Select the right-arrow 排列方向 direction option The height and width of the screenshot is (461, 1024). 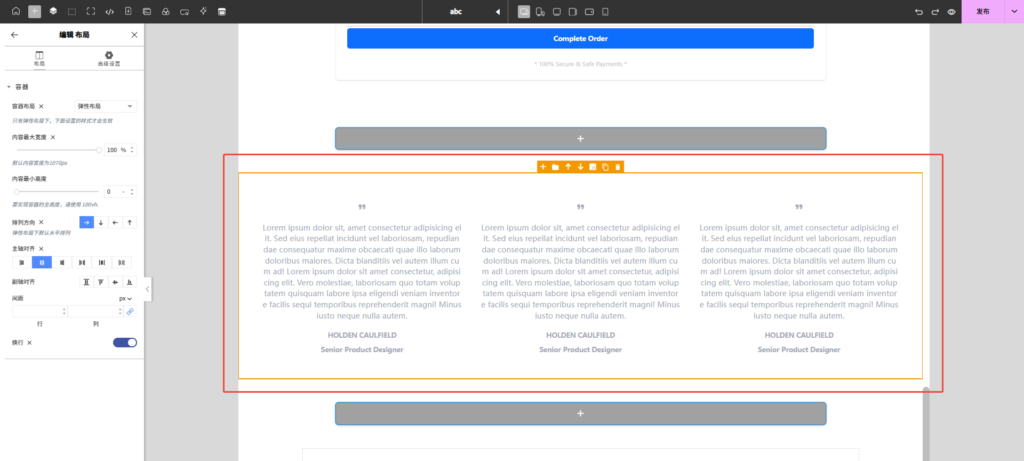click(86, 222)
